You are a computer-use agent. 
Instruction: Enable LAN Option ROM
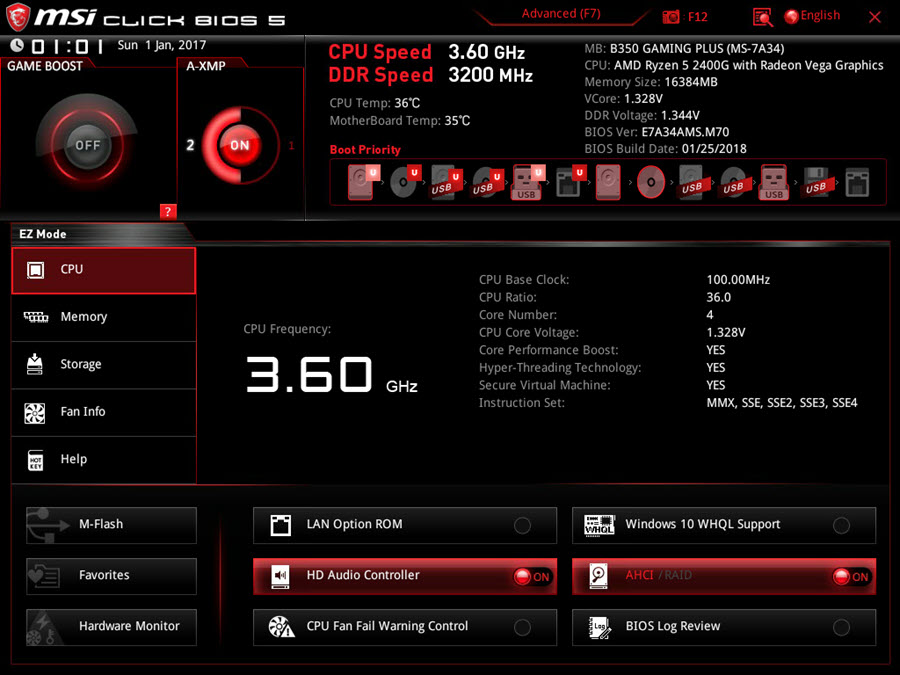(x=522, y=526)
